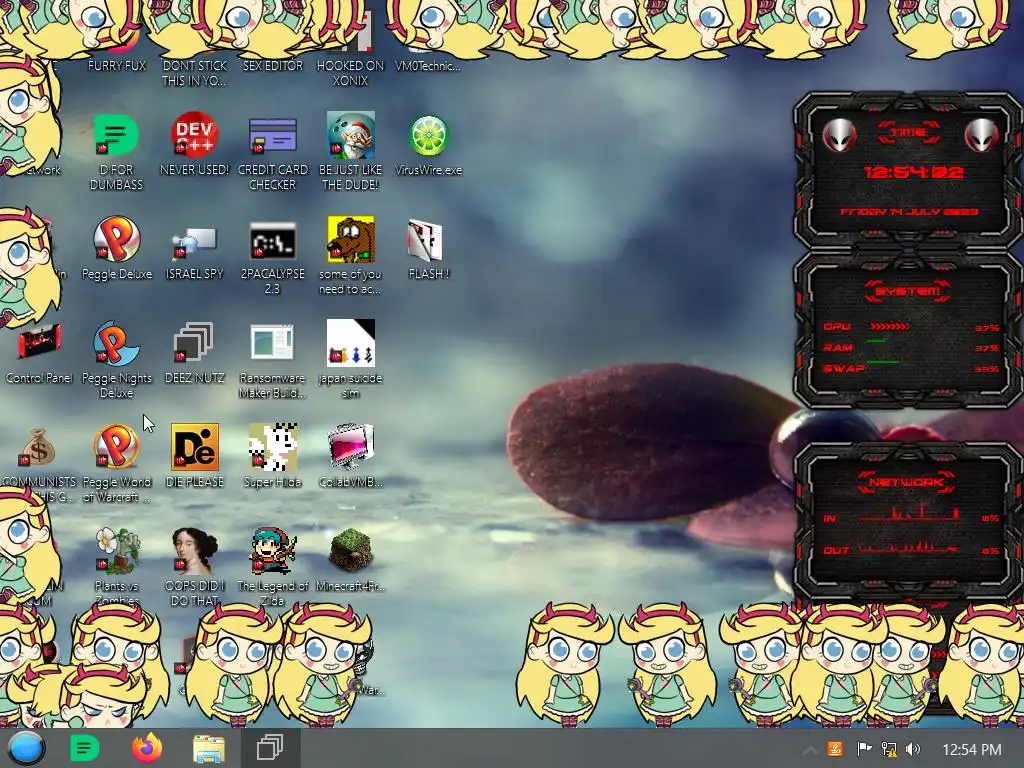This screenshot has height=768, width=1024.
Task: Click the SWAP usage bar
Action: pos(883,362)
